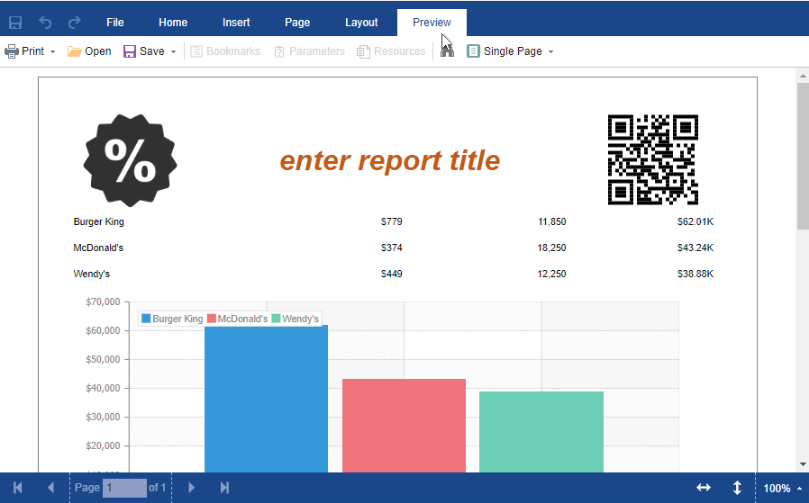Screen dimensions: 809x503
Task: Click the Wendy's green legend swatch
Action: pos(276,318)
